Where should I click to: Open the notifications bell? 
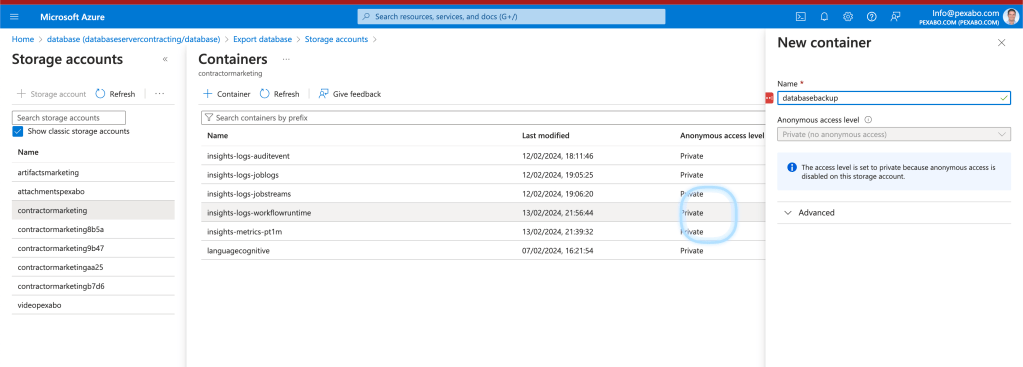click(824, 17)
